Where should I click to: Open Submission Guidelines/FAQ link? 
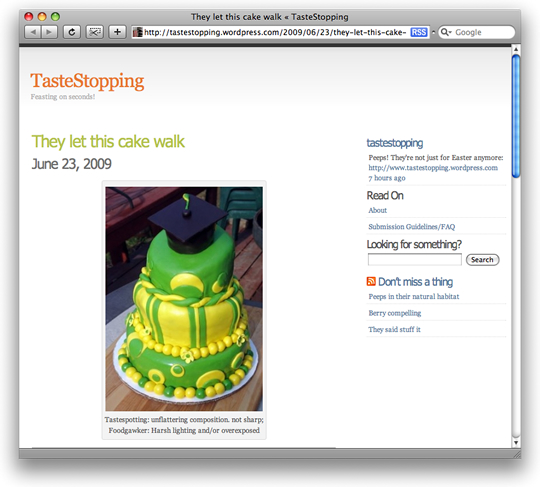point(412,227)
